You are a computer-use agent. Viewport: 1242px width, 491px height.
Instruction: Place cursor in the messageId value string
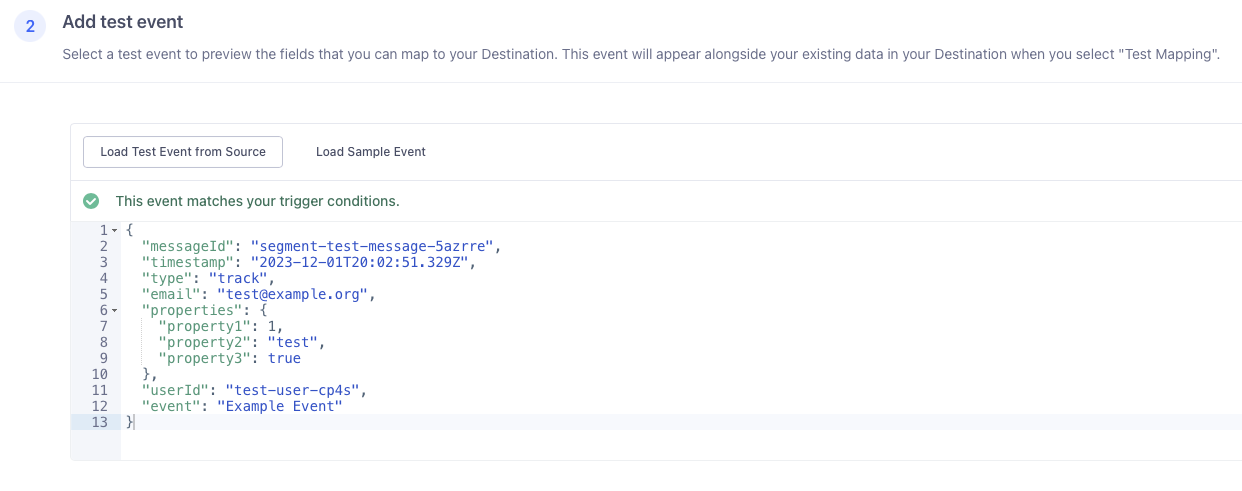point(375,246)
